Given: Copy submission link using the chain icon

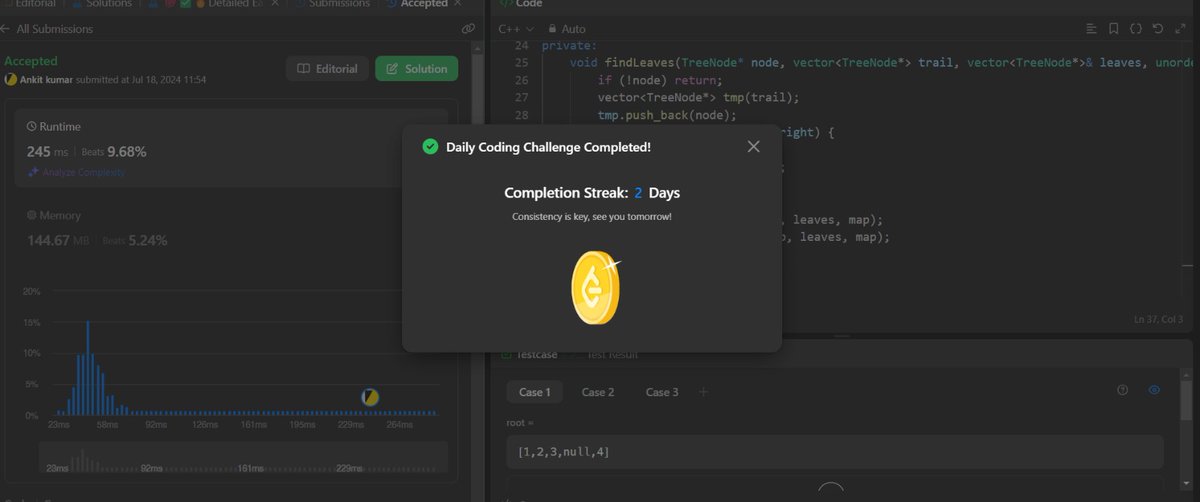Looking at the screenshot, I should [468, 29].
